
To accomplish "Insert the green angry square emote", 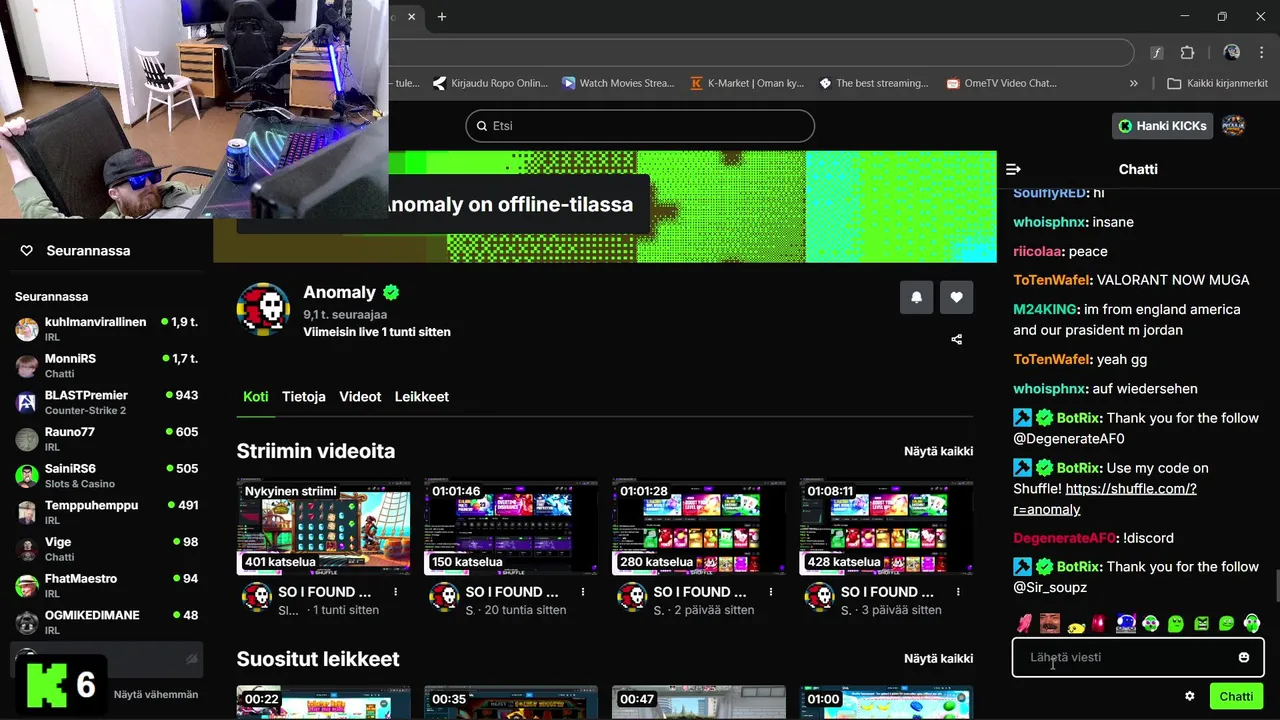I will 1201,624.
